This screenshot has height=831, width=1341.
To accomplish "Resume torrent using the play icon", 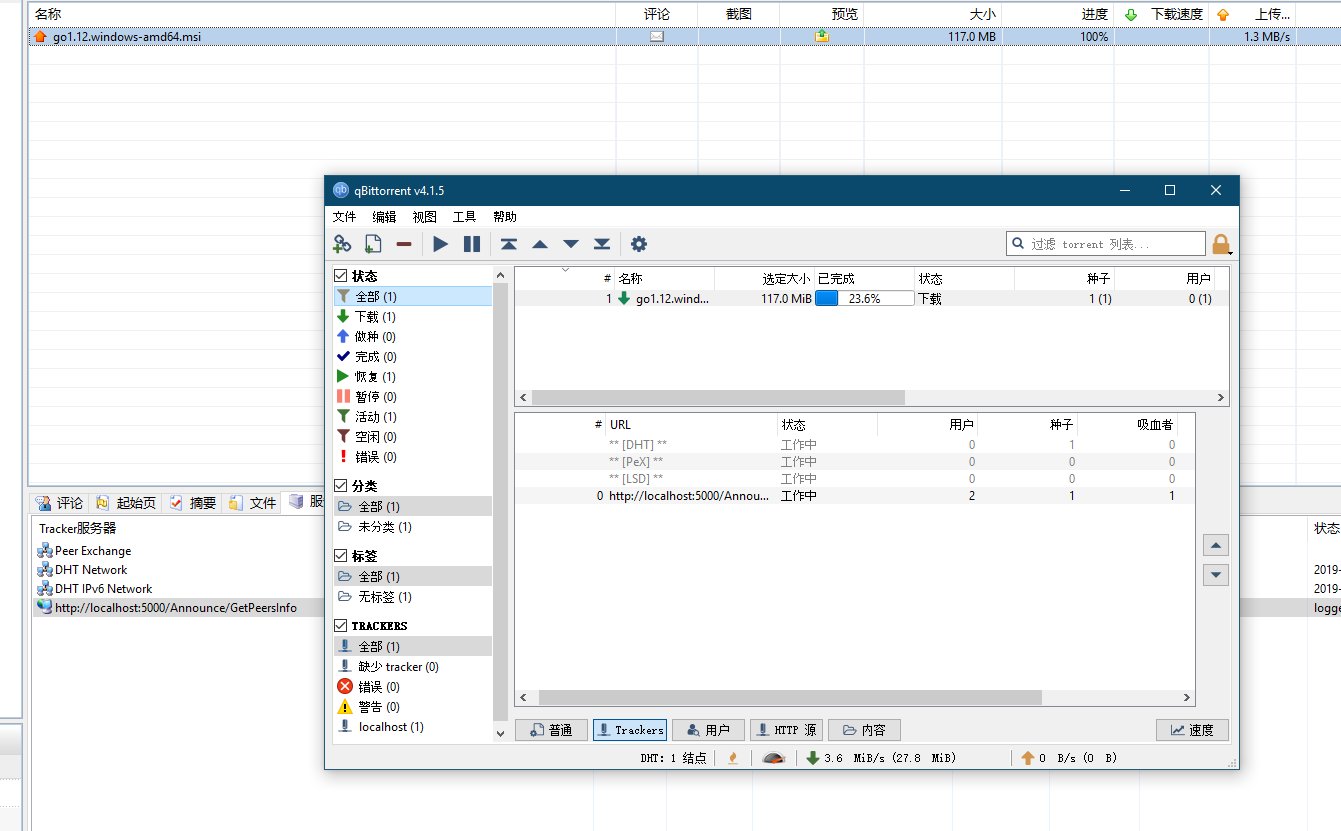I will [440, 244].
